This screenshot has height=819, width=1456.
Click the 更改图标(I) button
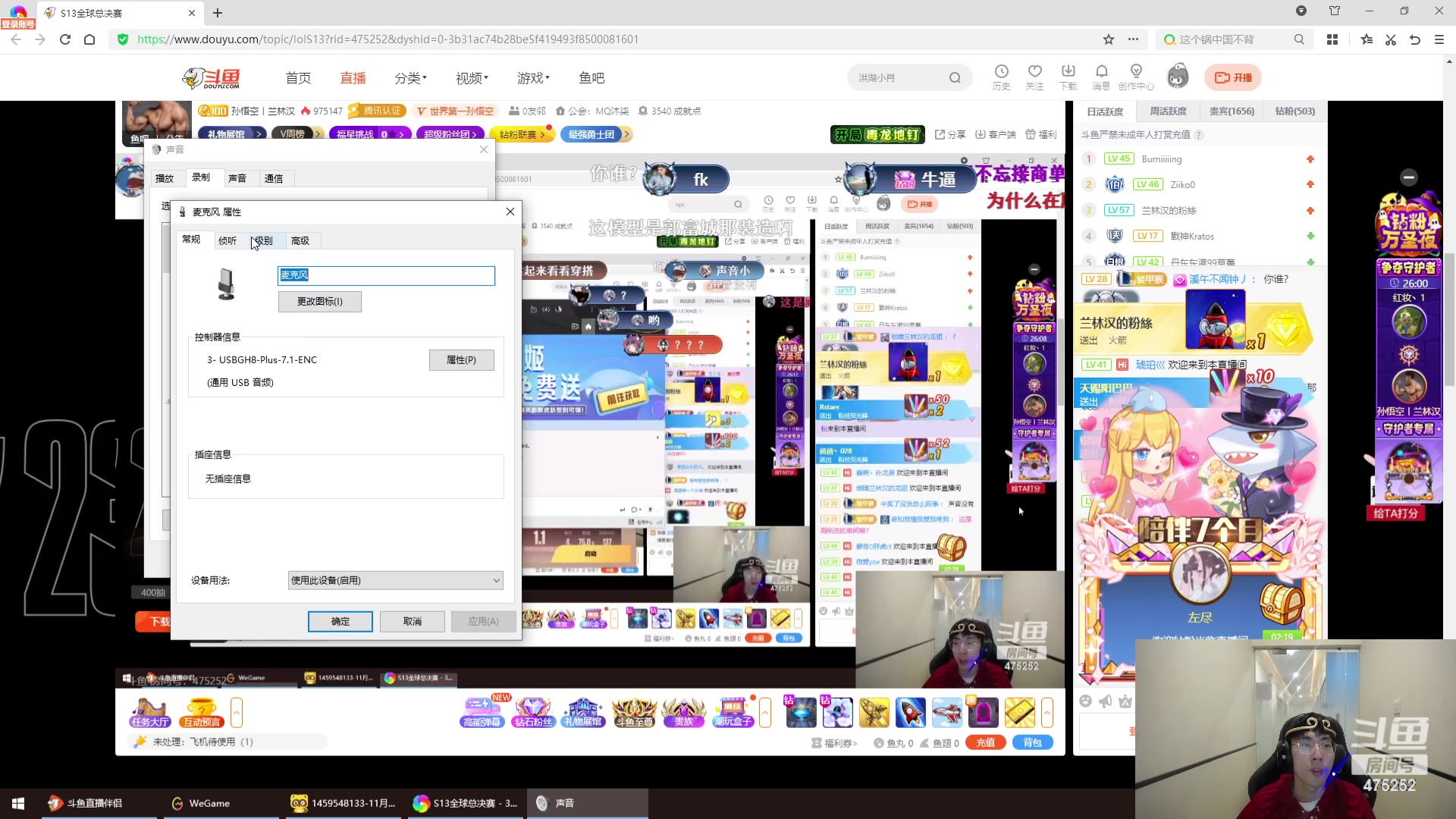319,301
